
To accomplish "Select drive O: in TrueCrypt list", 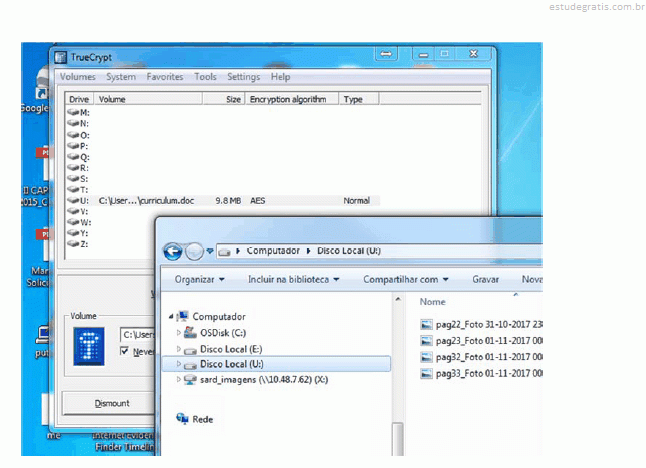I will [79, 135].
